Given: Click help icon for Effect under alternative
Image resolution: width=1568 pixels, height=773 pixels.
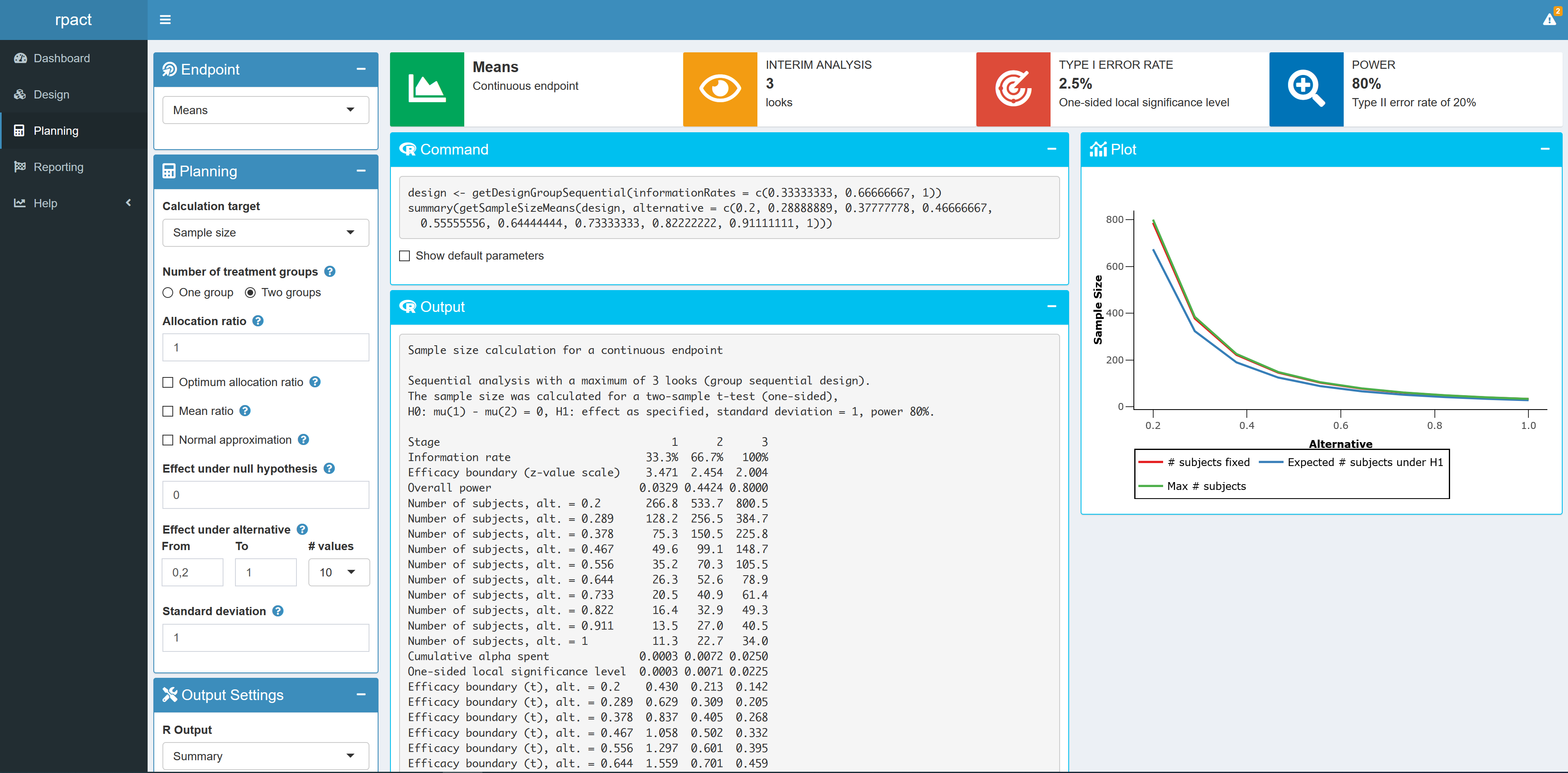Looking at the screenshot, I should coord(303,530).
